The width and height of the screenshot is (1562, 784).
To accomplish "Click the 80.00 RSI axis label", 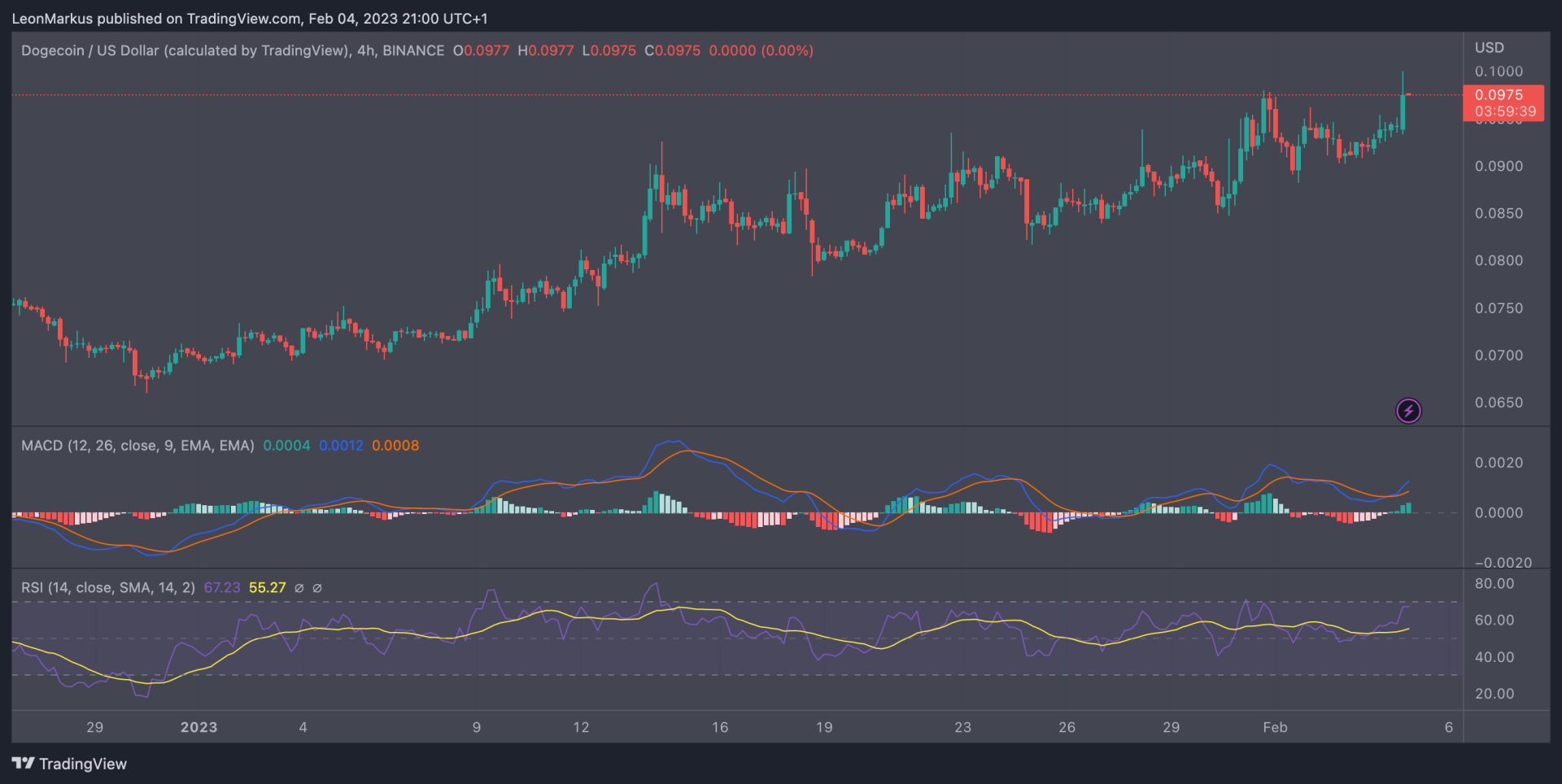I will 1494,584.
